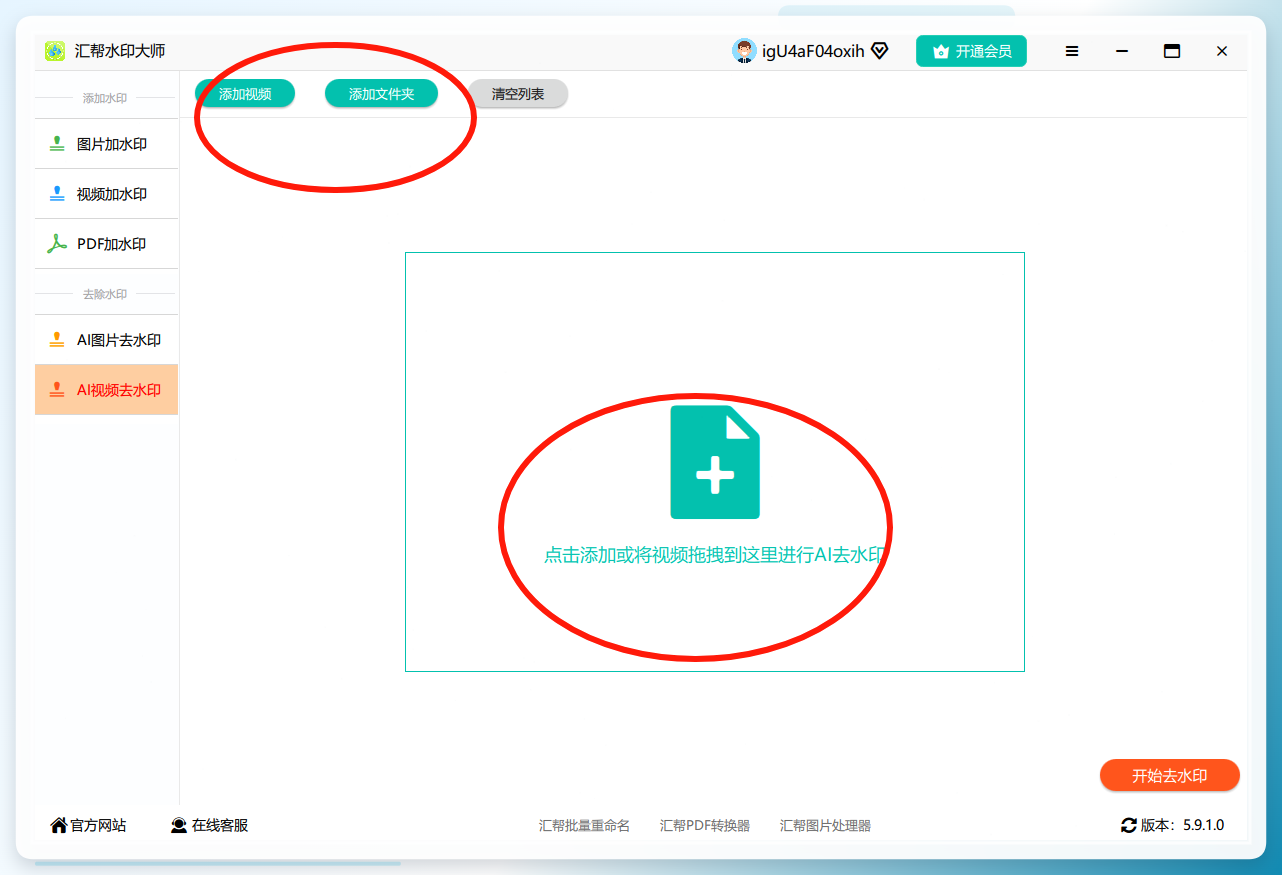Viewport: 1282px width, 875px height.
Task: Open the 官方网站 link
Action: click(x=88, y=826)
